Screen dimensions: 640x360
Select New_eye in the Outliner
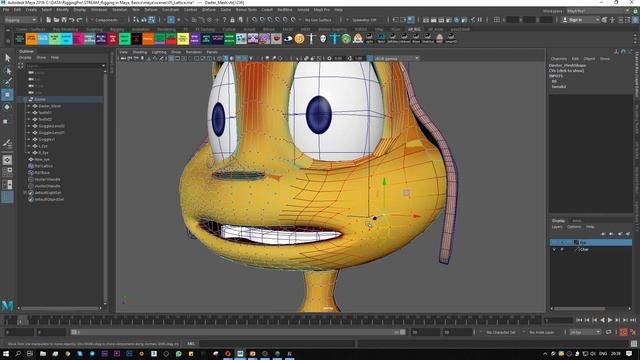coord(42,160)
